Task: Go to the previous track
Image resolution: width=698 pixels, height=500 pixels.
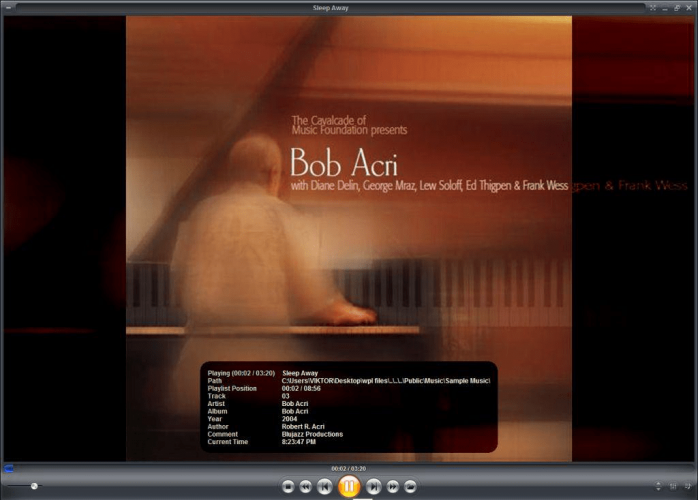Action: [325, 487]
